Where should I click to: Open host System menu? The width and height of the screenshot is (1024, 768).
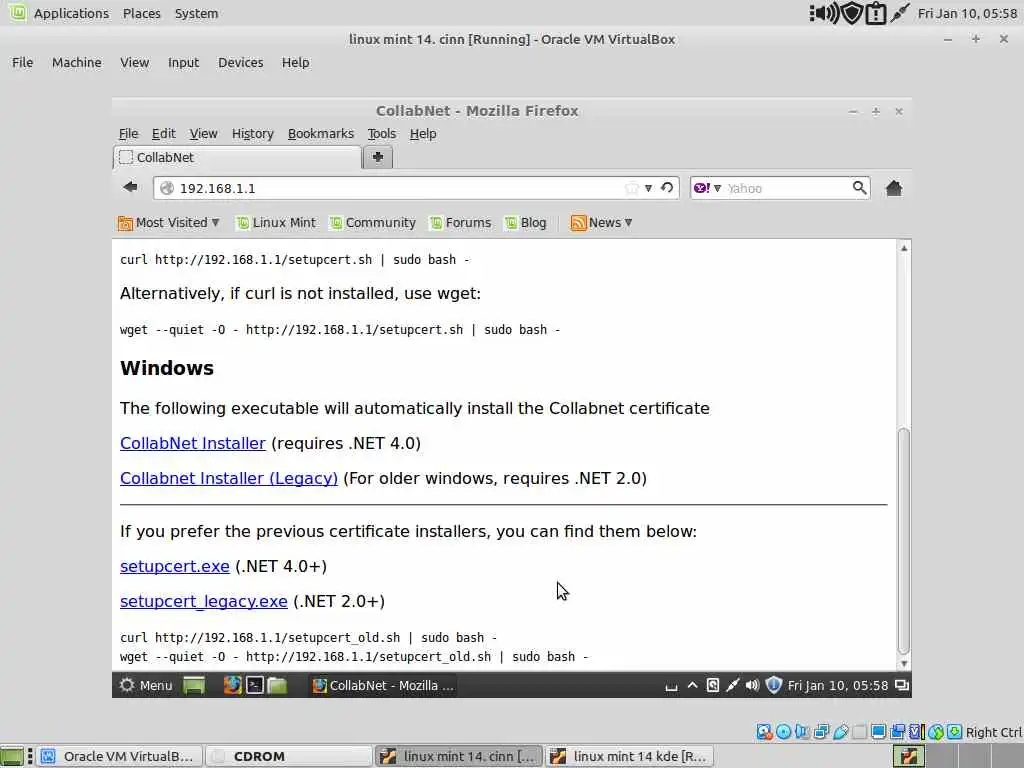point(196,13)
